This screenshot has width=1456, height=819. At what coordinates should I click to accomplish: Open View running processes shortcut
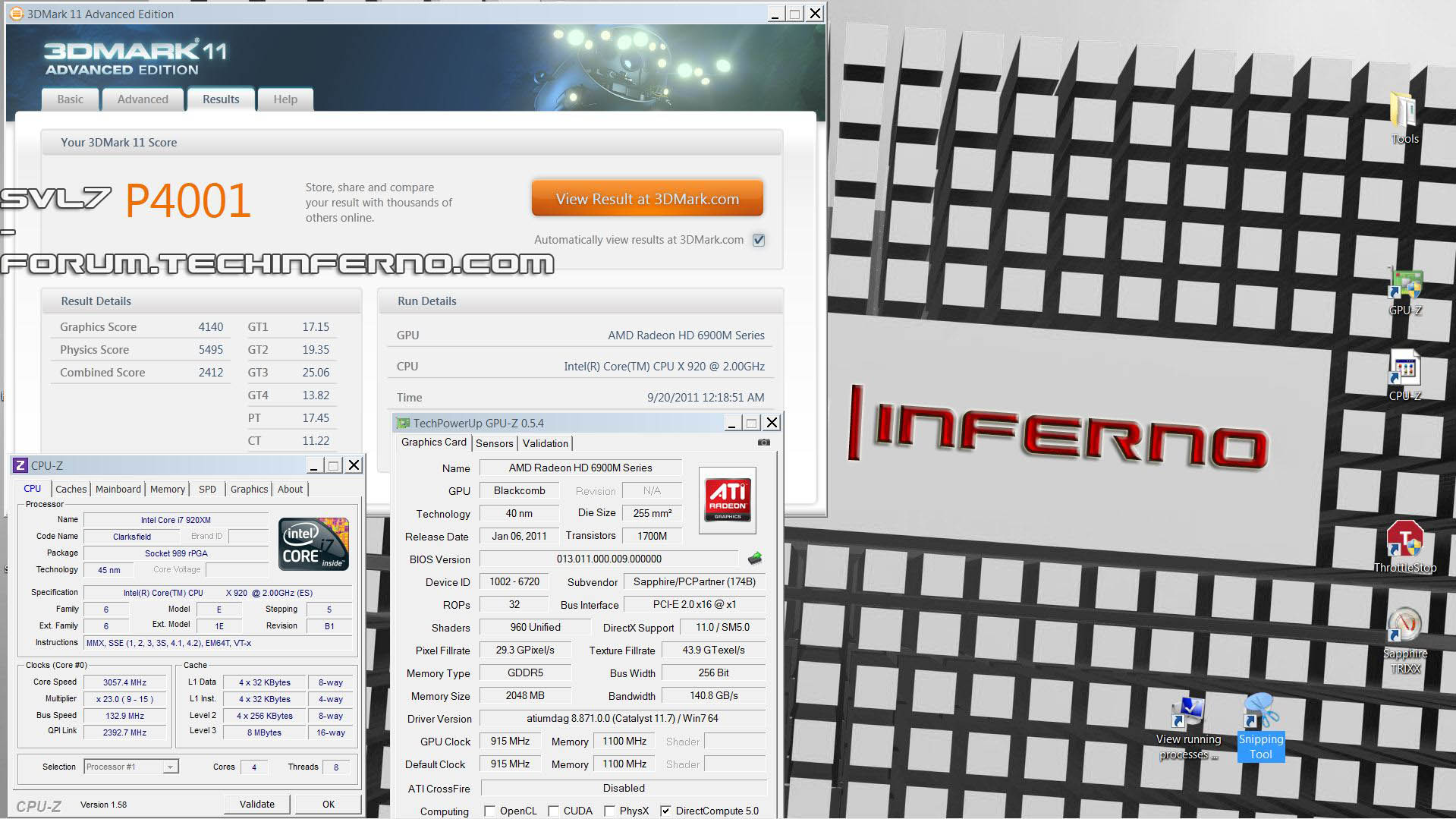click(1187, 727)
